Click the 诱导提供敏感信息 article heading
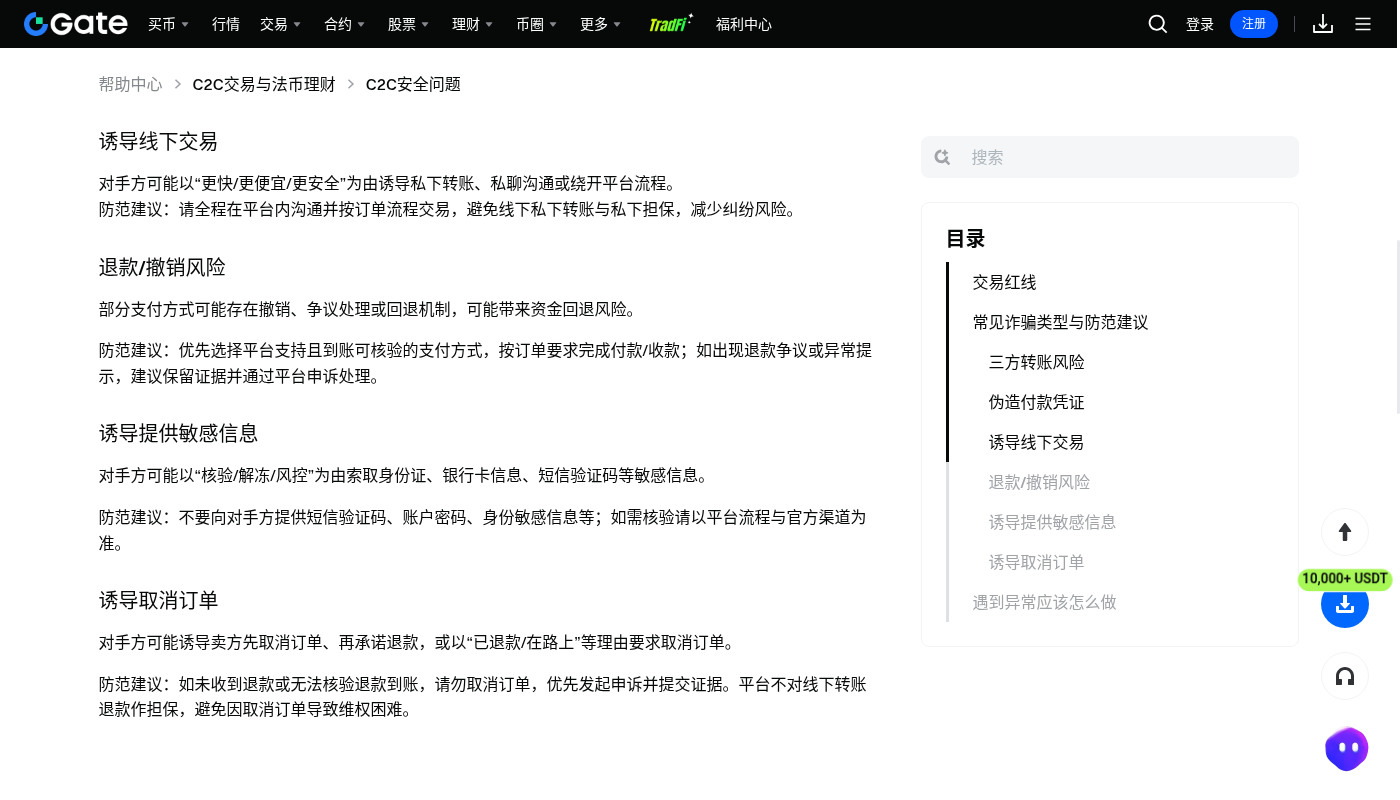Image resolution: width=1400 pixels, height=800 pixels. click(179, 433)
